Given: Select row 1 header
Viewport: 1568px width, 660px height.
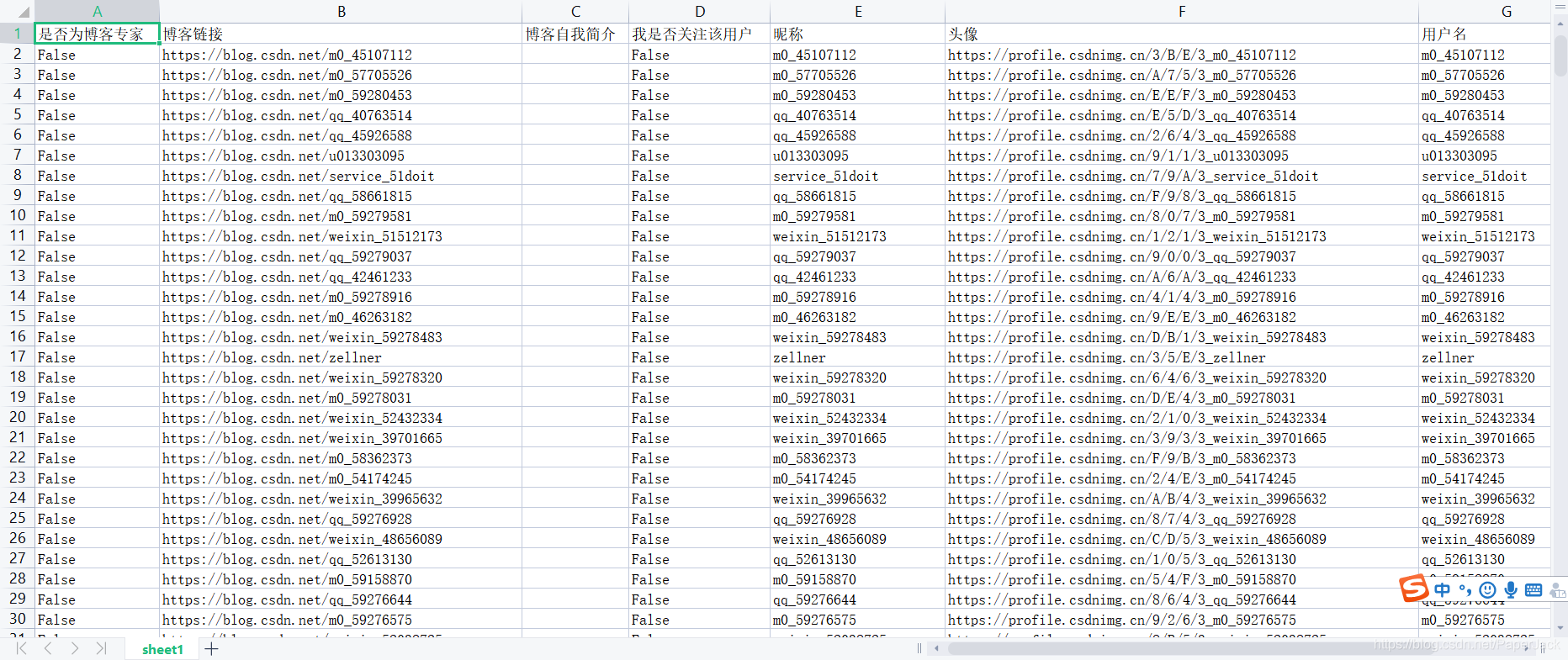Looking at the screenshot, I should coord(17,34).
